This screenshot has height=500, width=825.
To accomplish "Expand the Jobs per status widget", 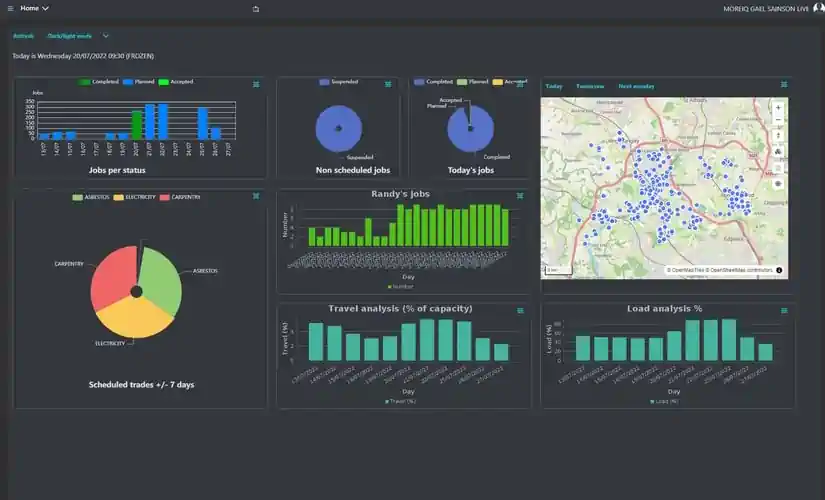I will click(256, 84).
